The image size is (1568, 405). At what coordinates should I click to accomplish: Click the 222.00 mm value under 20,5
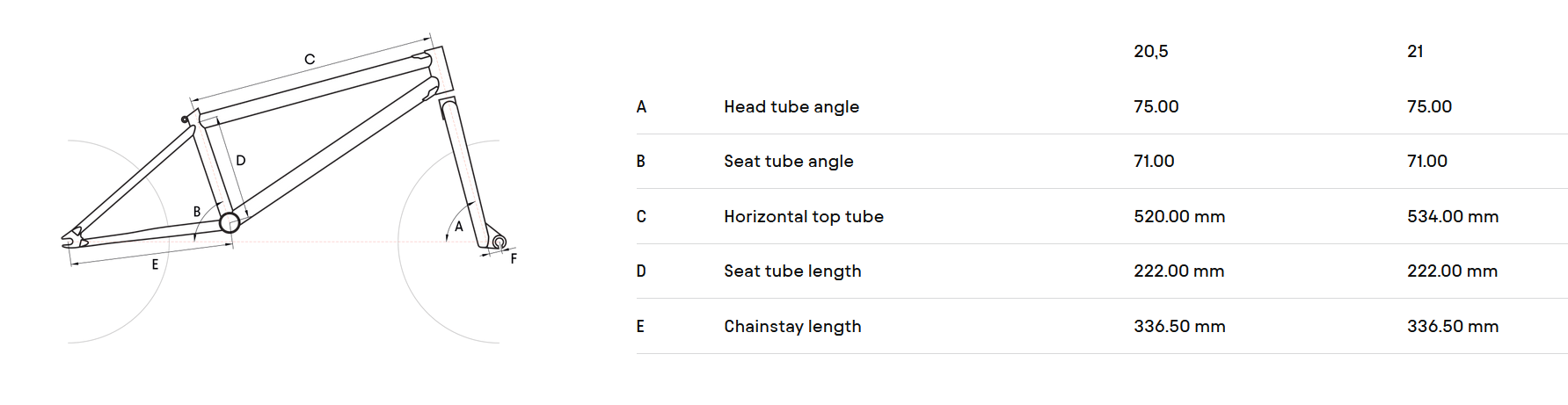coord(1179,271)
